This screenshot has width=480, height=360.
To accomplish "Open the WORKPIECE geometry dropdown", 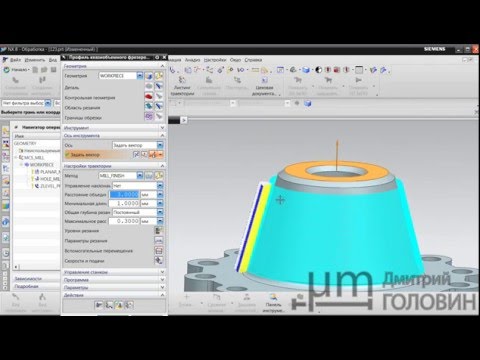I will pyautogui.click(x=140, y=76).
